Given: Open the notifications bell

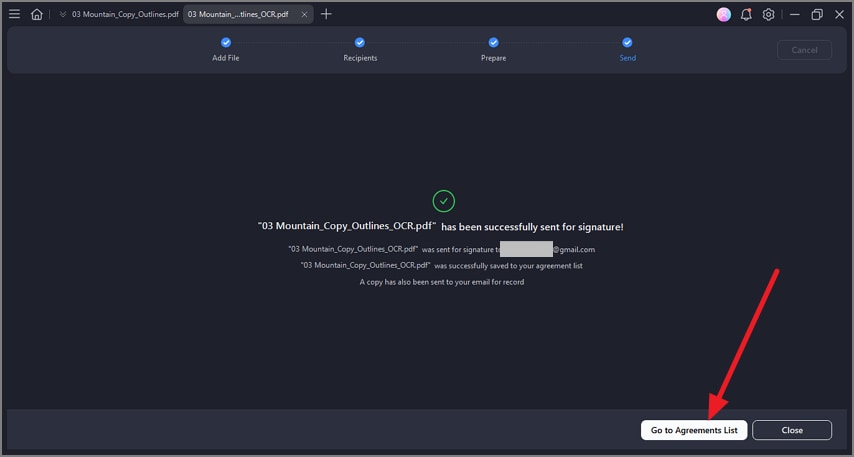Looking at the screenshot, I should pyautogui.click(x=746, y=15).
